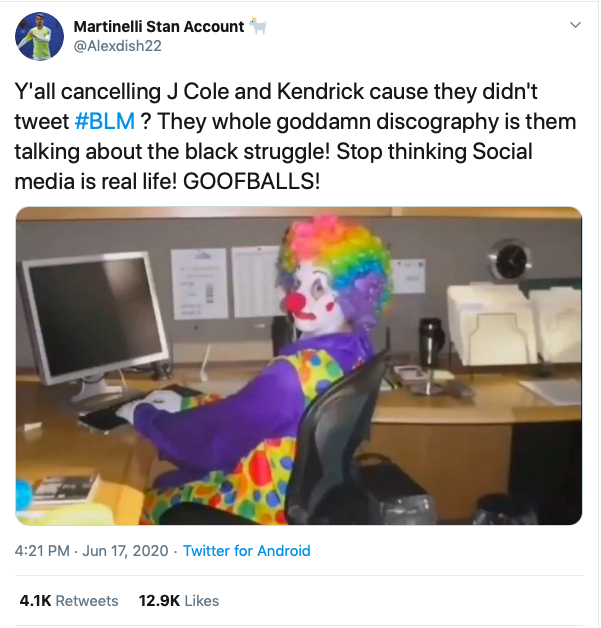The width and height of the screenshot is (601, 628).
Task: Click the 4:21 PM tweet timestamp
Action: 42,551
